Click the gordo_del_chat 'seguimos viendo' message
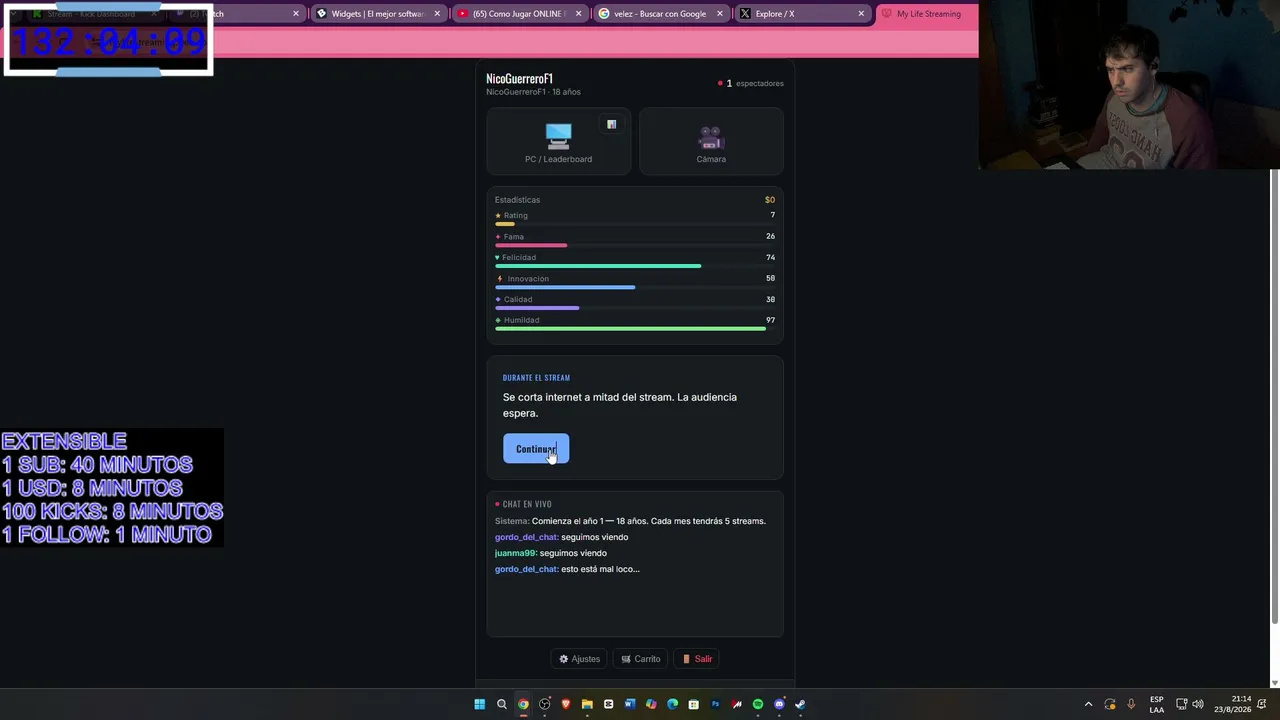Viewport: 1280px width, 720px height. pyautogui.click(x=561, y=537)
